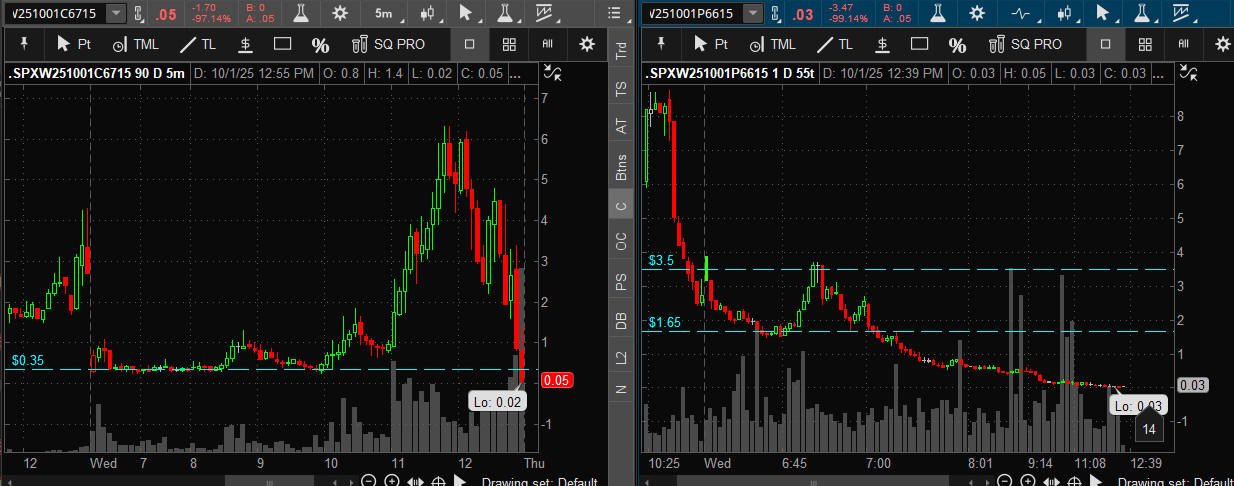Toggle single-chart view in right drawing toolbar
This screenshot has width=1234, height=486.
[x=1105, y=44]
